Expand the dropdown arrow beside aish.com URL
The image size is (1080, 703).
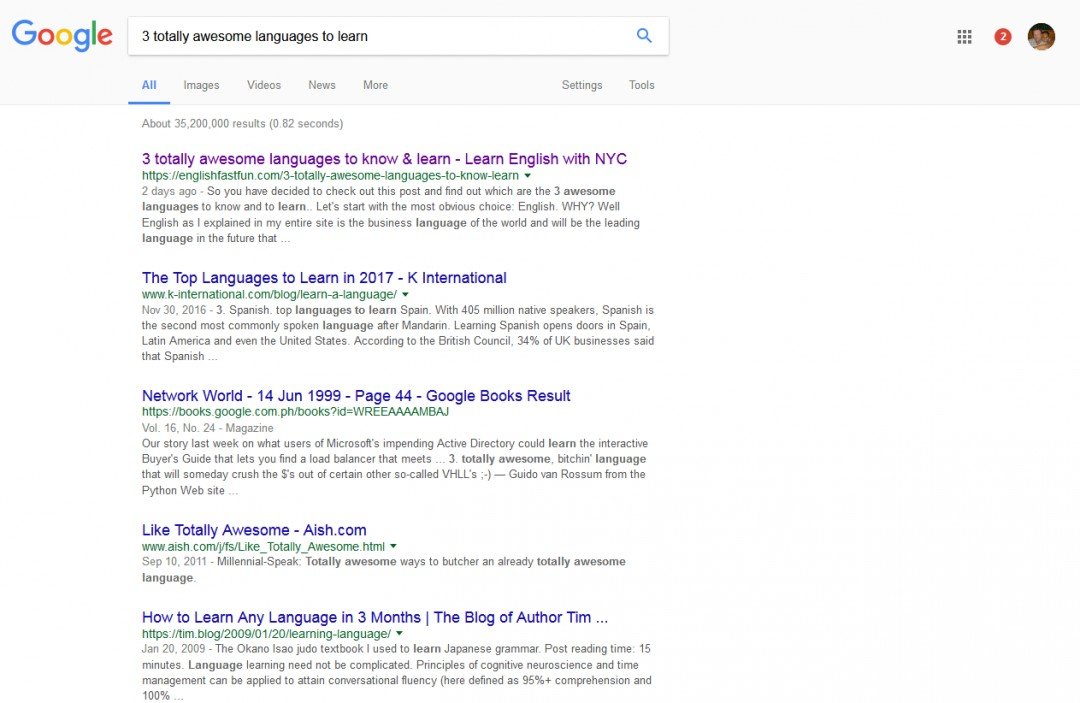(393, 547)
